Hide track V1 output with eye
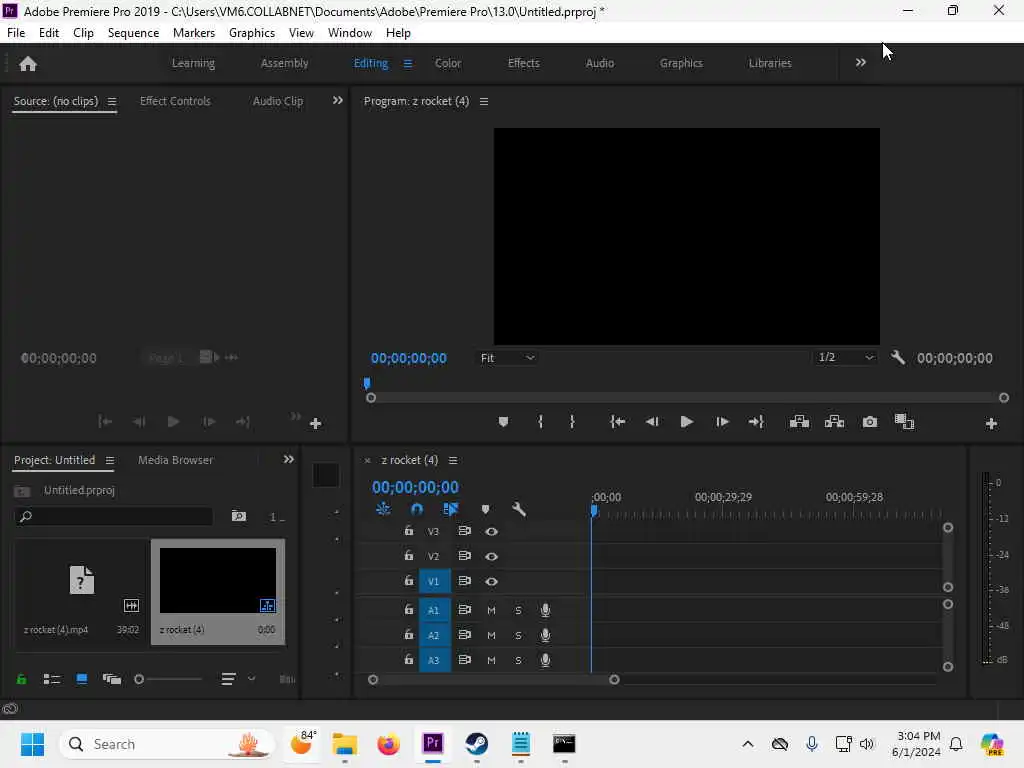1024x768 pixels. click(491, 581)
